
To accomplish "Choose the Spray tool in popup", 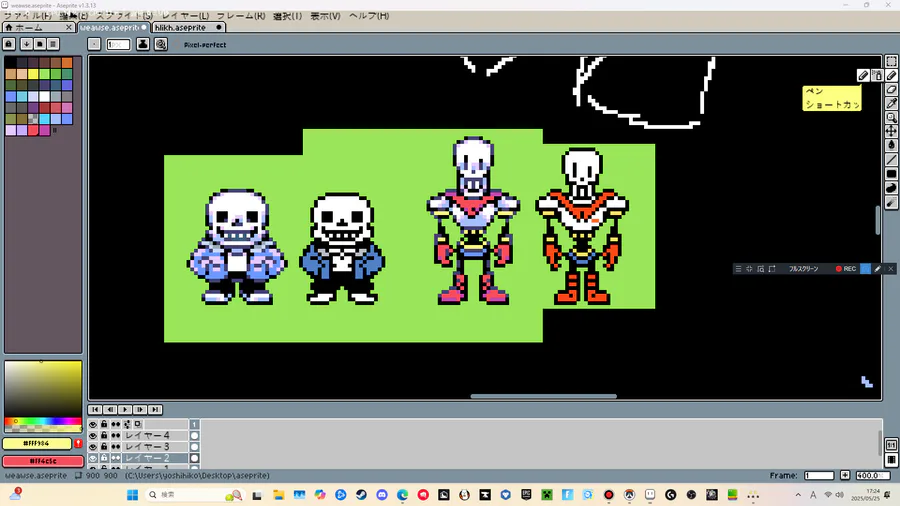I will [876, 75].
